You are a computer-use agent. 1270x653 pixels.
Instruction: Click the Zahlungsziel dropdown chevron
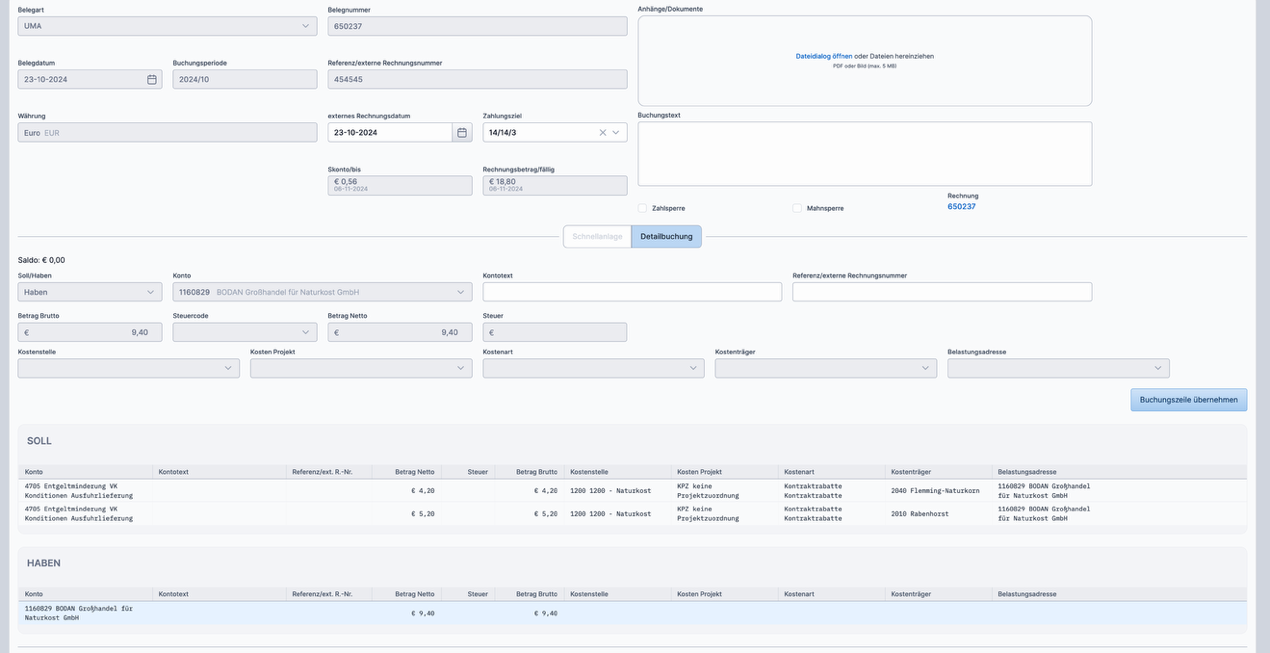(616, 132)
